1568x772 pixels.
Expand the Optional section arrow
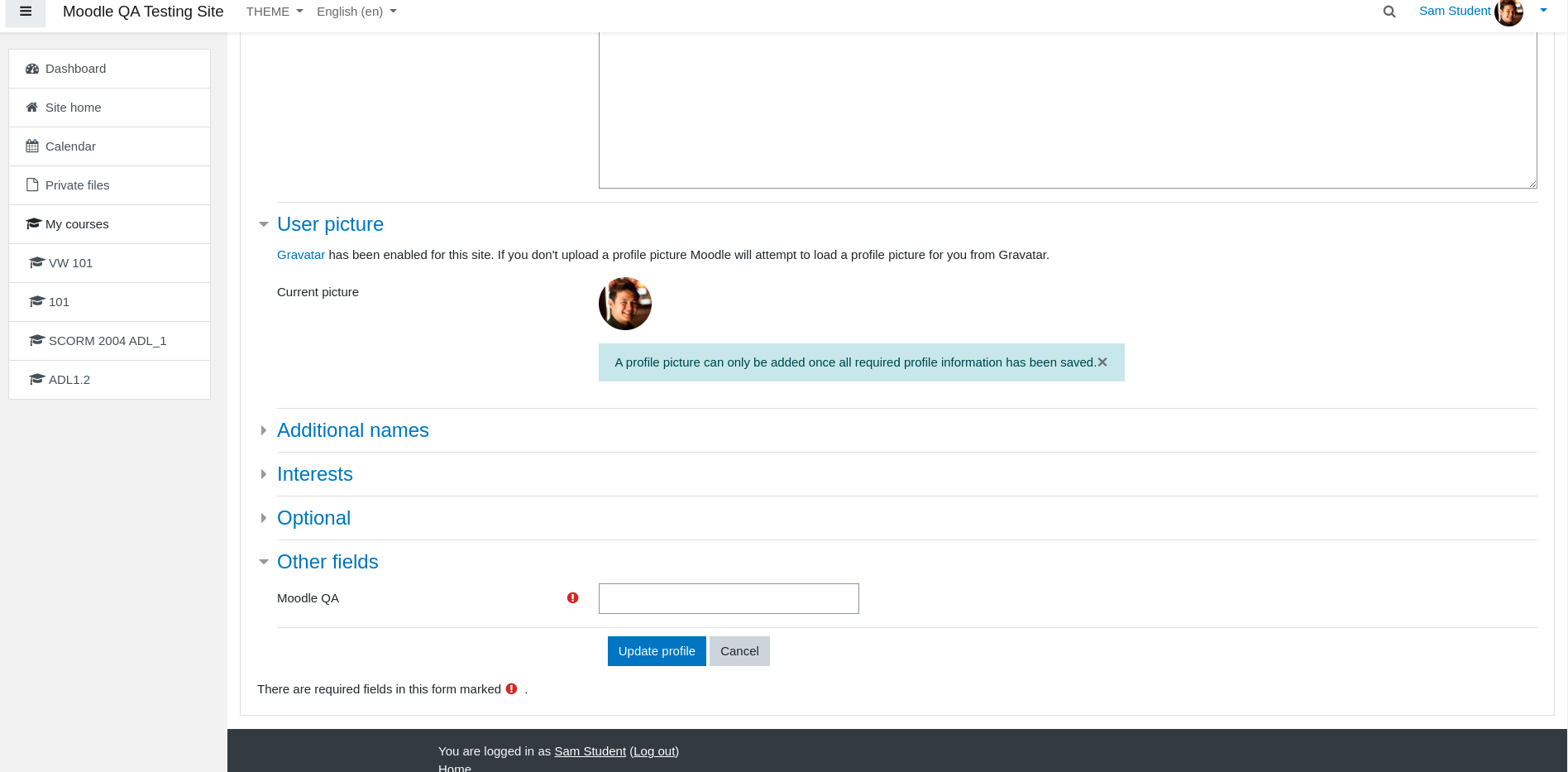pos(264,518)
